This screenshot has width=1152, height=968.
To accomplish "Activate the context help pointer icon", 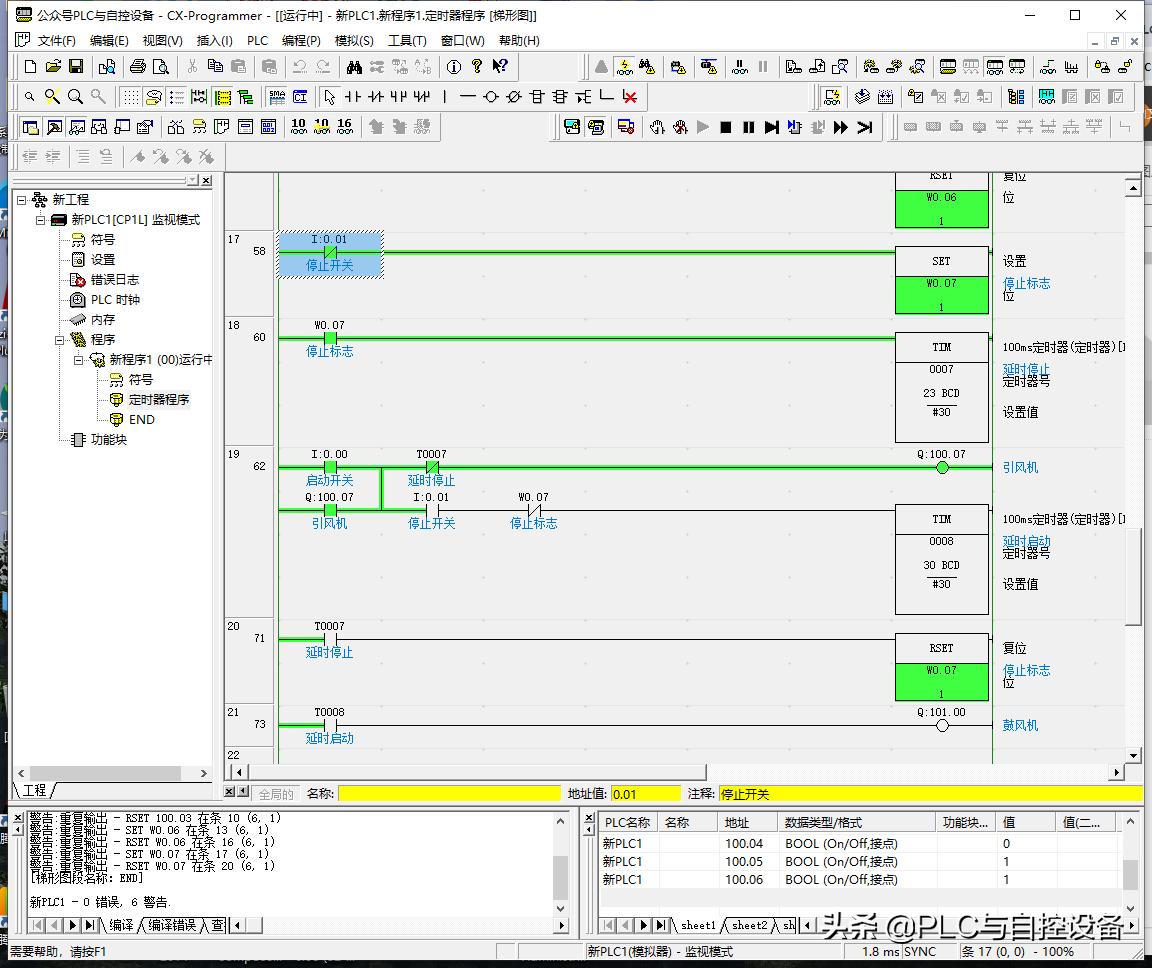I will 500,67.
